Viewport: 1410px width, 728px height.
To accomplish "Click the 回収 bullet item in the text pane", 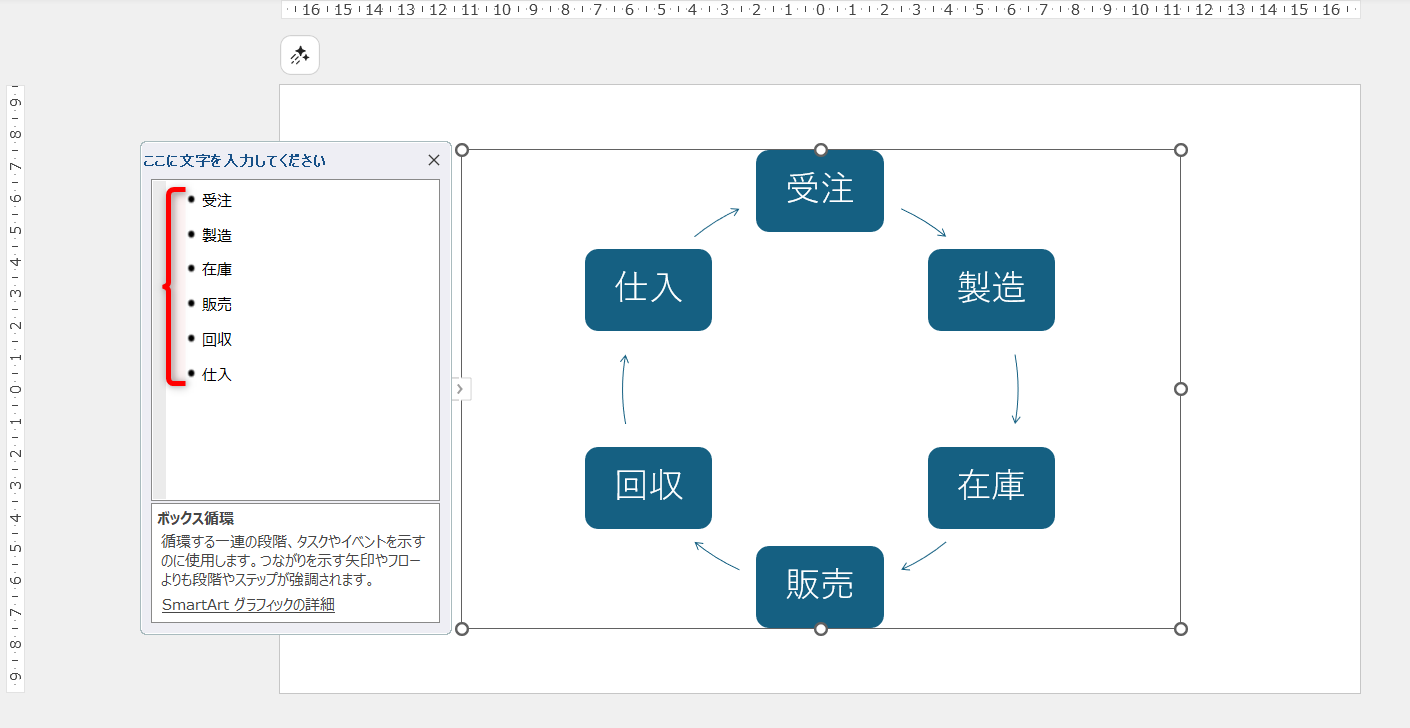I will [217, 339].
